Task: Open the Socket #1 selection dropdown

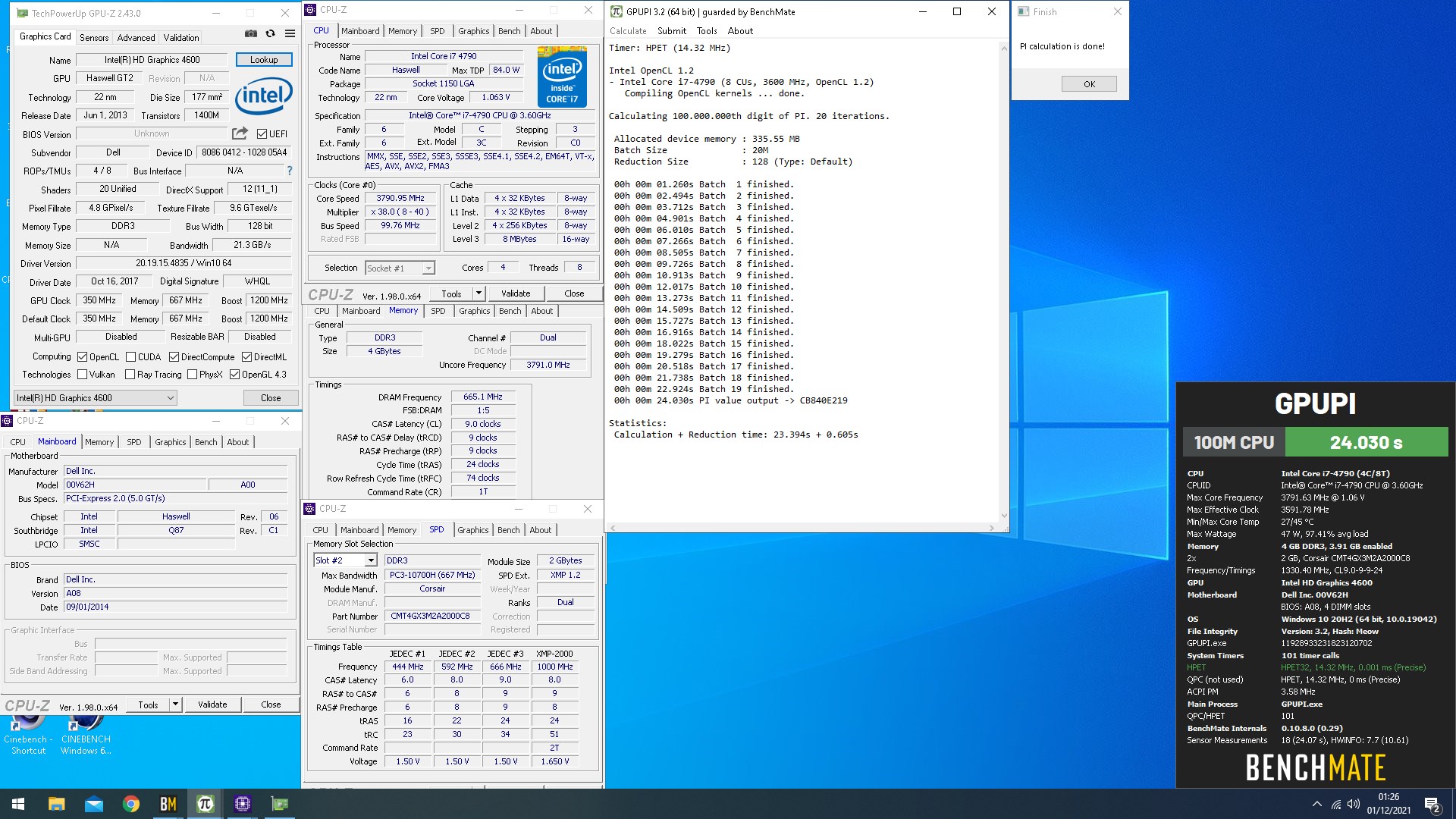Action: click(x=400, y=268)
